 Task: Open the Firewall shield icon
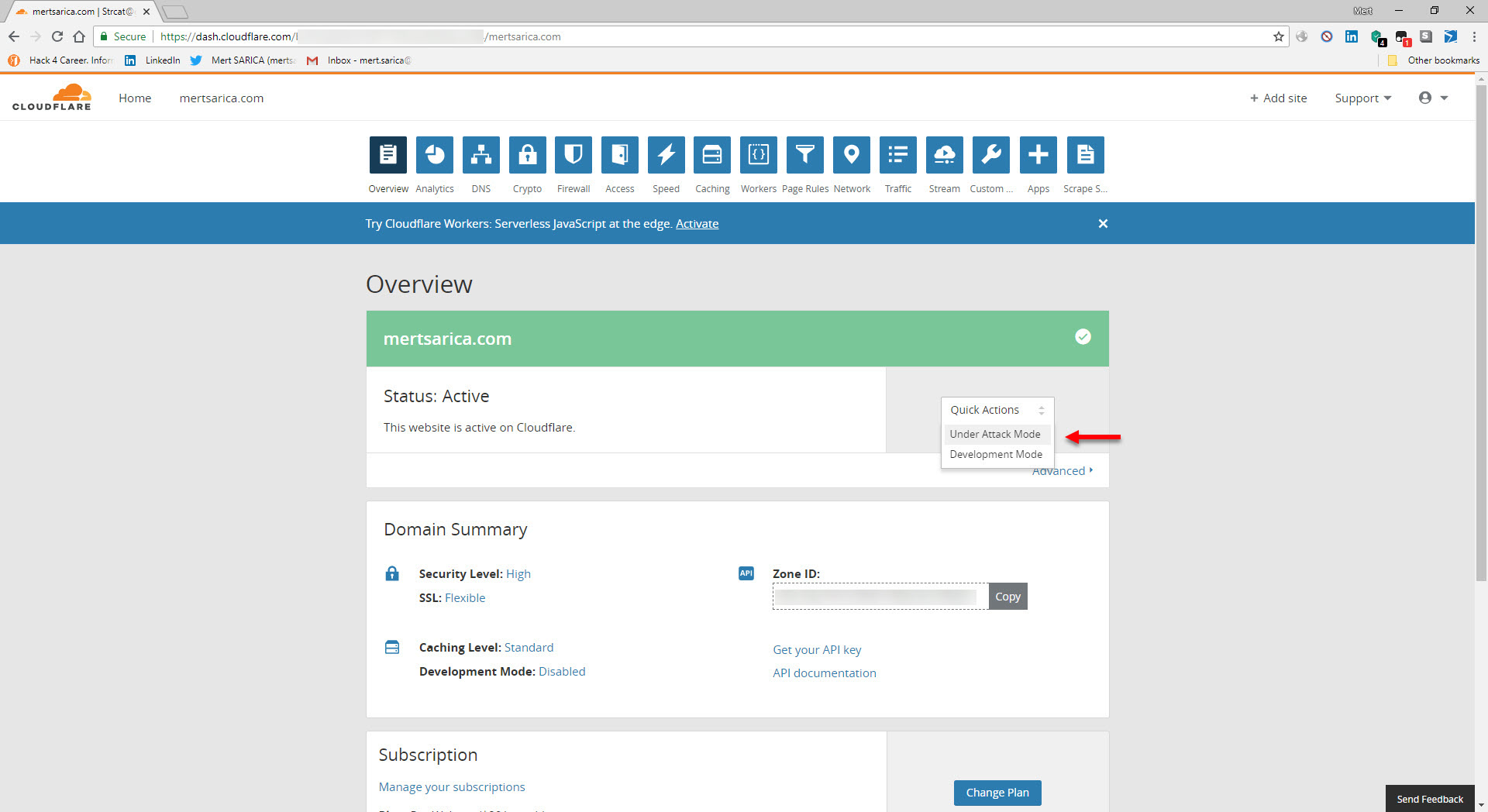tap(573, 155)
